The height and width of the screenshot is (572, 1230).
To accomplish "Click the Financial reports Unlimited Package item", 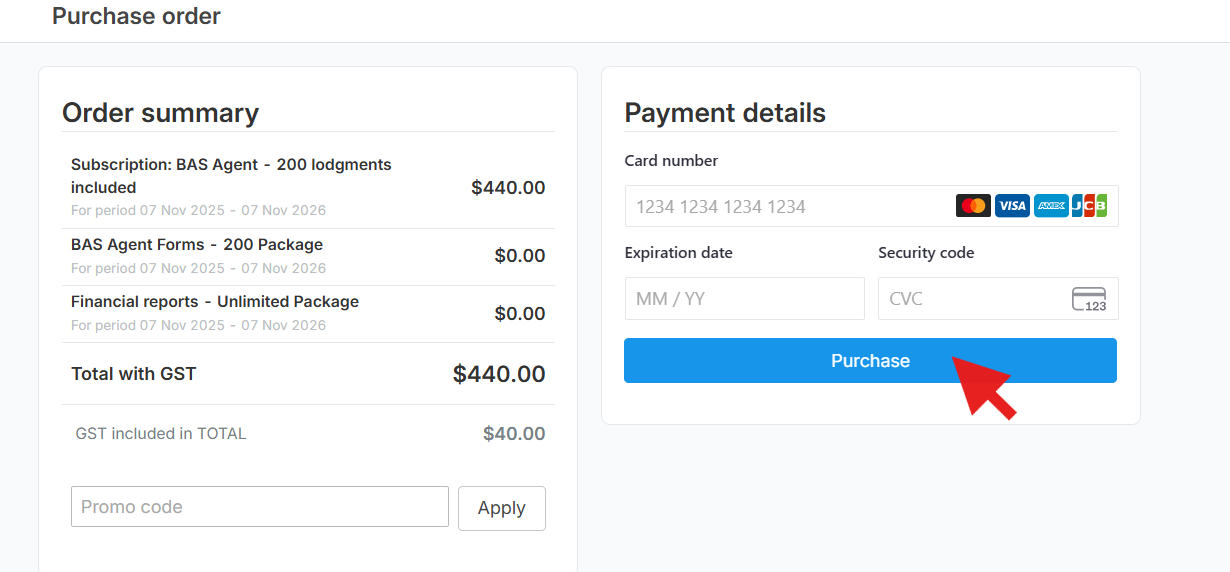I will click(x=215, y=302).
